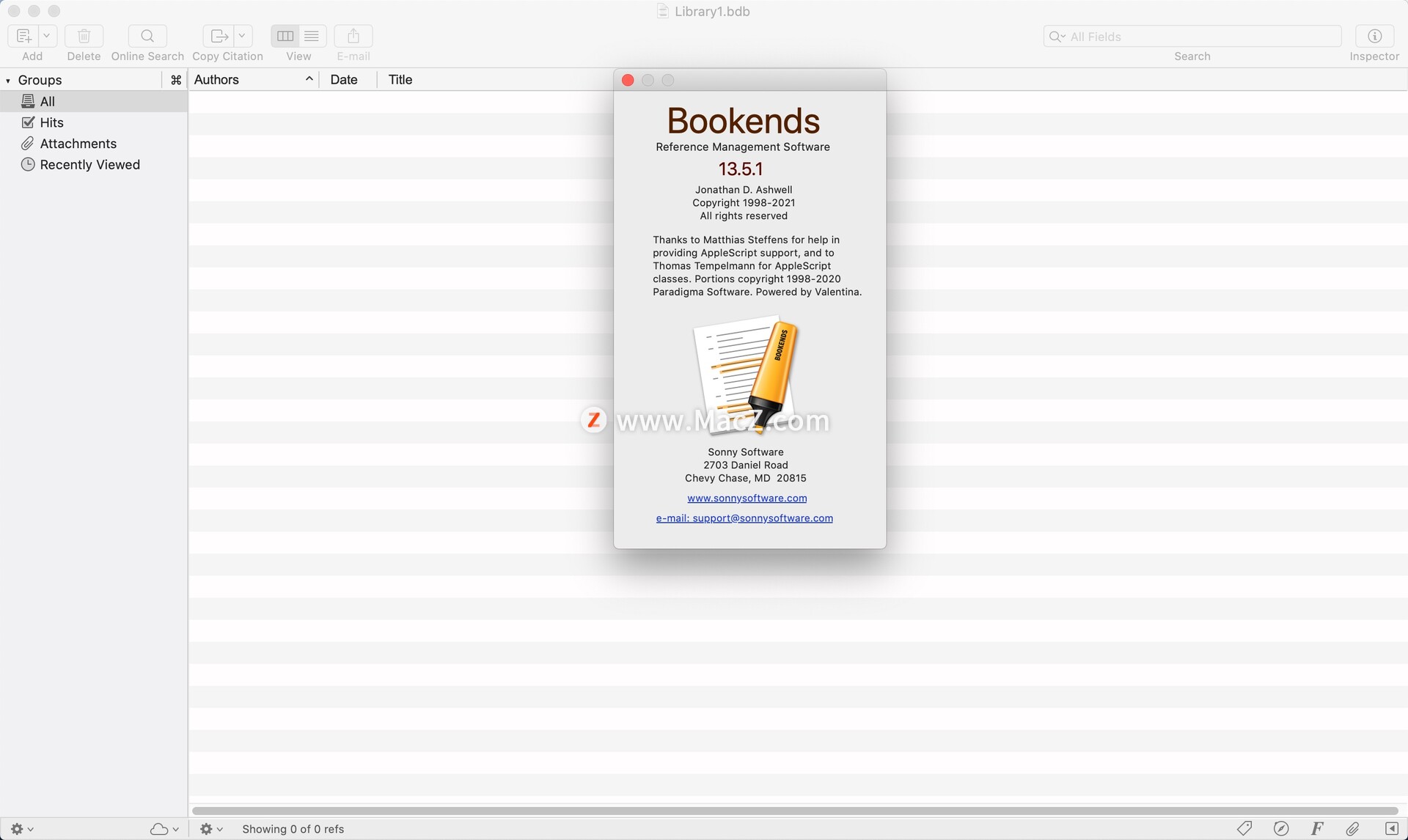
Task: Click the 13.5.1 version number
Action: pos(741,169)
